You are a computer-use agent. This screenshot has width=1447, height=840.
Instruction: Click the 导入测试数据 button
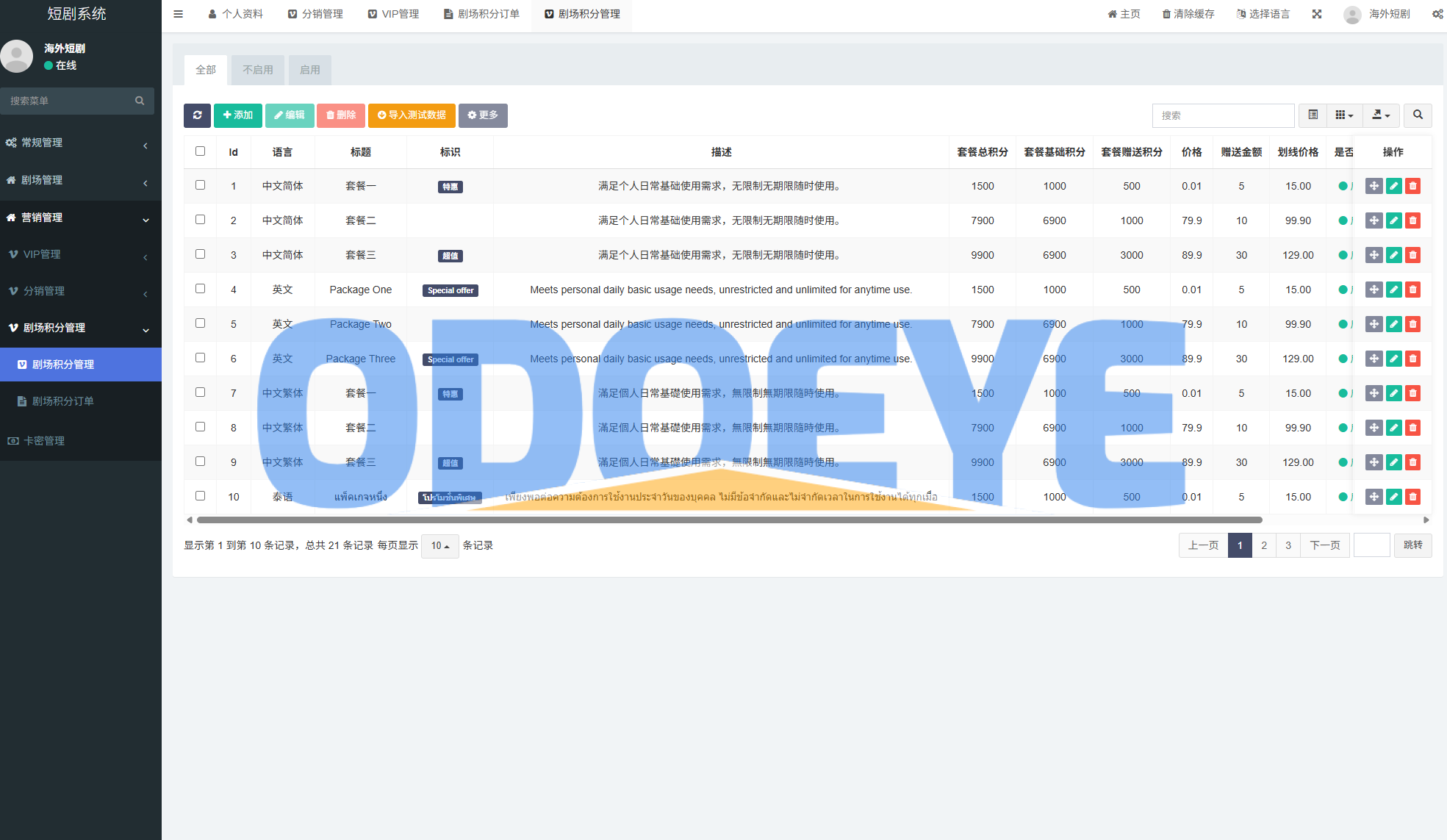click(x=412, y=115)
